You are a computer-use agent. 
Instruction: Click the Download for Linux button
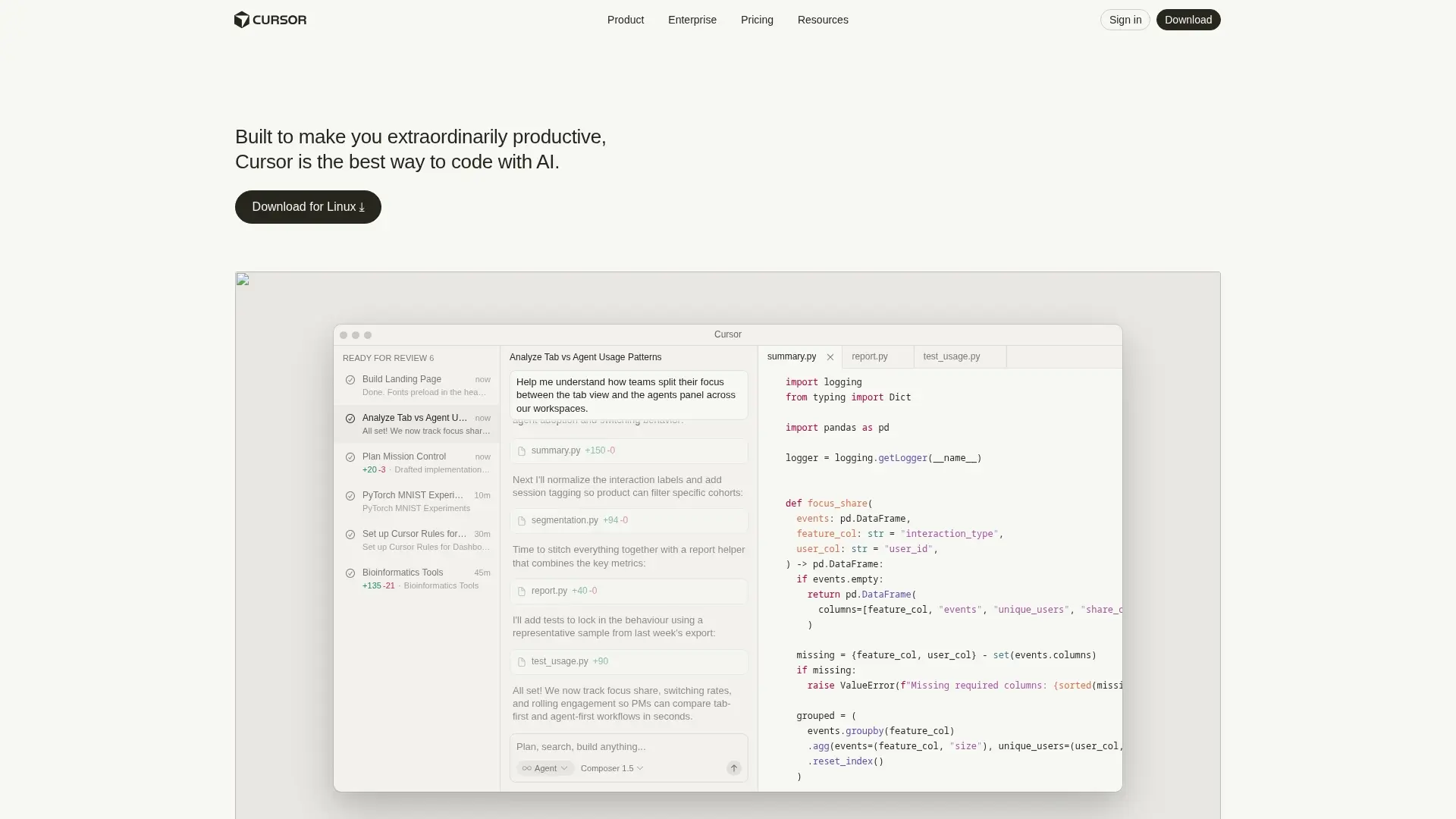308,207
